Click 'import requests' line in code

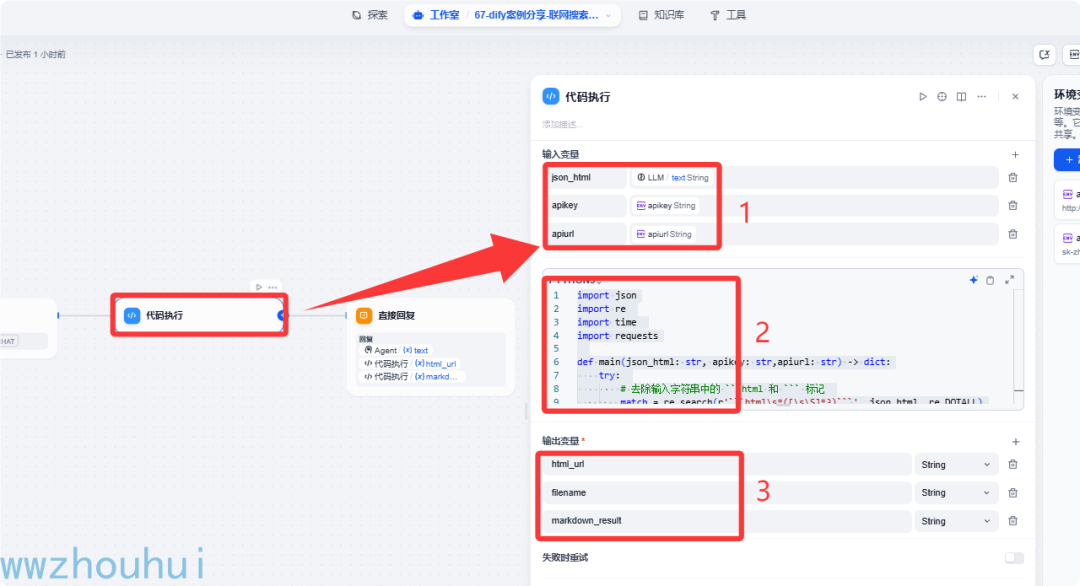point(618,336)
